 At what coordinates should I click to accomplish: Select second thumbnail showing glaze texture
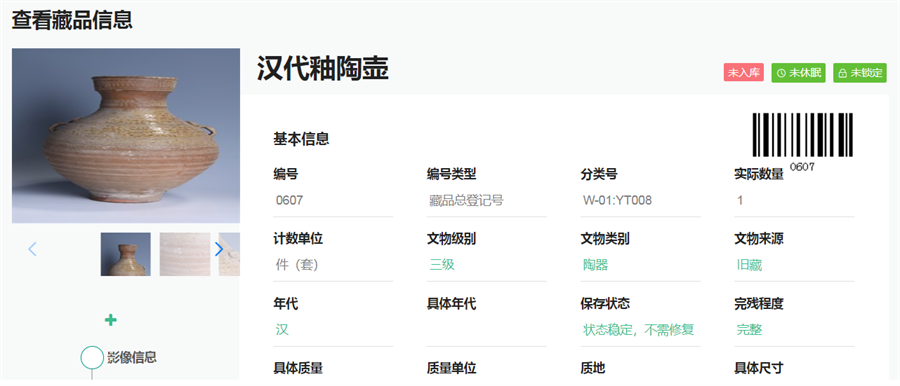click(x=185, y=254)
